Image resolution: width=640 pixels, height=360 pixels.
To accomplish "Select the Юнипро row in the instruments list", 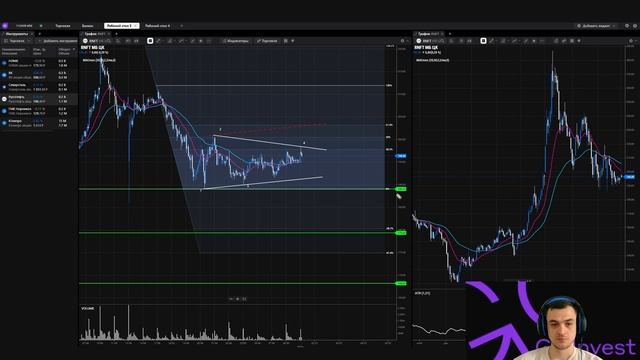I will 39,123.
